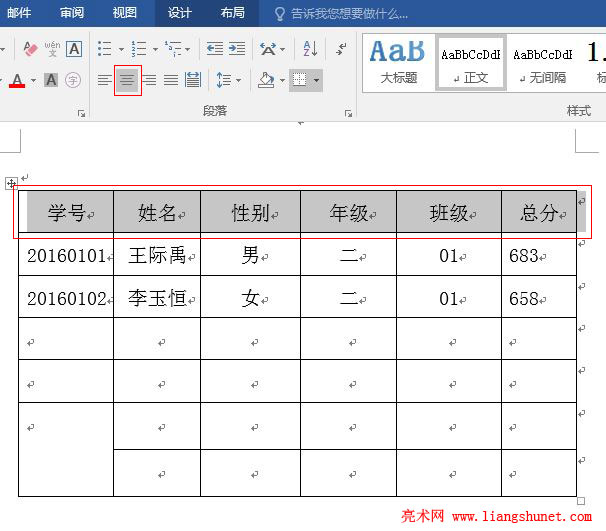Apply the 无间隔 style
The width and height of the screenshot is (606, 531).
pos(543,63)
